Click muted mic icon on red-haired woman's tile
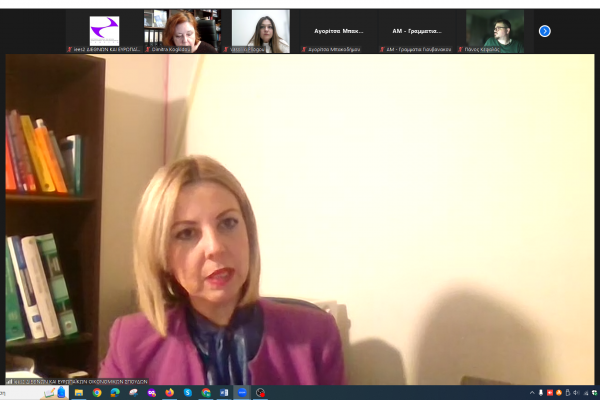Image resolution: width=600 pixels, height=400 pixels. click(x=148, y=49)
